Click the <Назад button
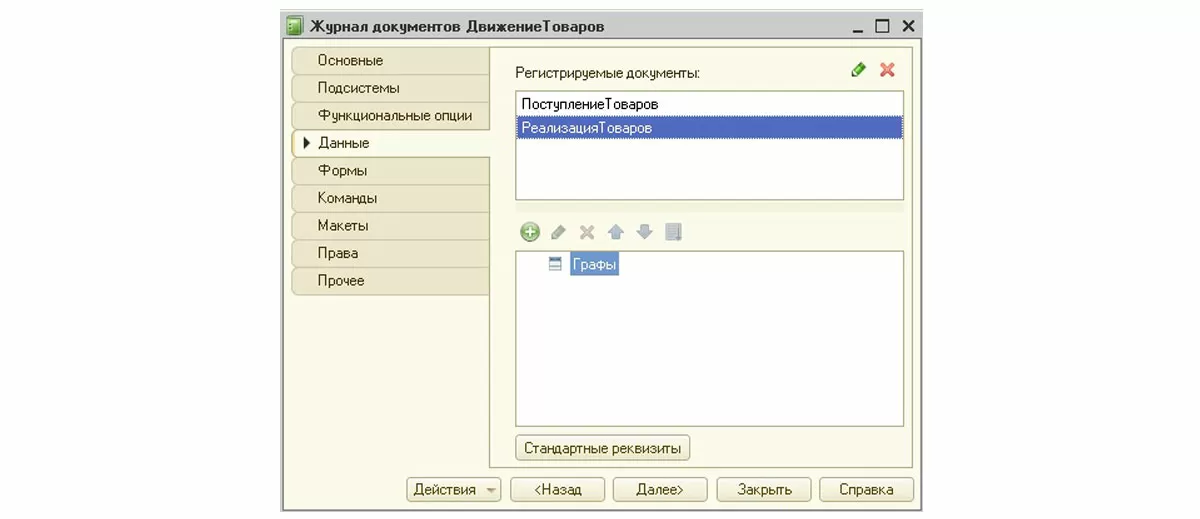1200x519 pixels. click(558, 490)
